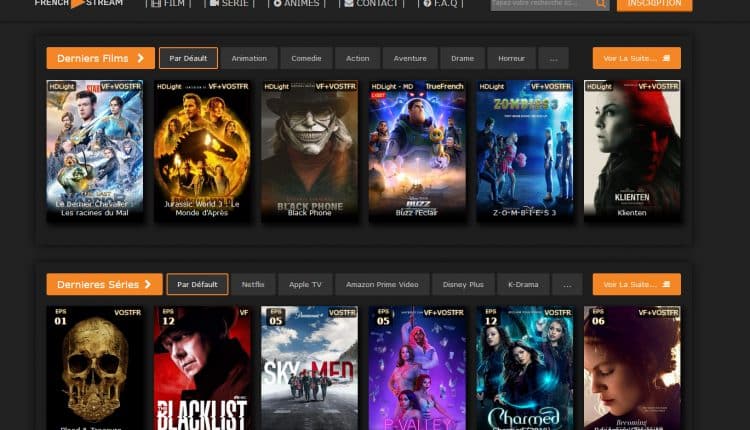The height and width of the screenshot is (430, 750).
Task: Select the series Par Défault tab
Action: point(197,284)
